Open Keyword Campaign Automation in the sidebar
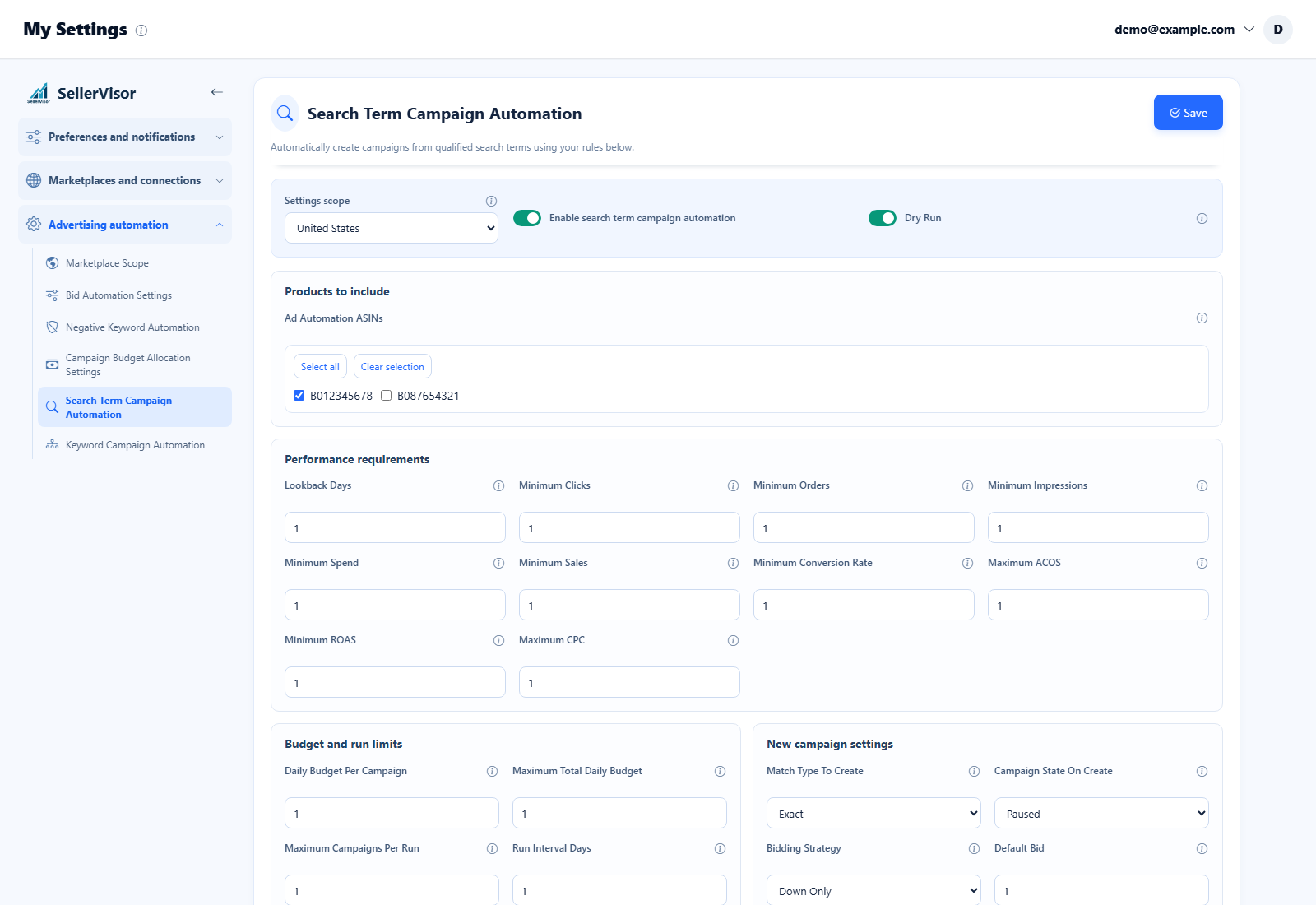 click(135, 445)
